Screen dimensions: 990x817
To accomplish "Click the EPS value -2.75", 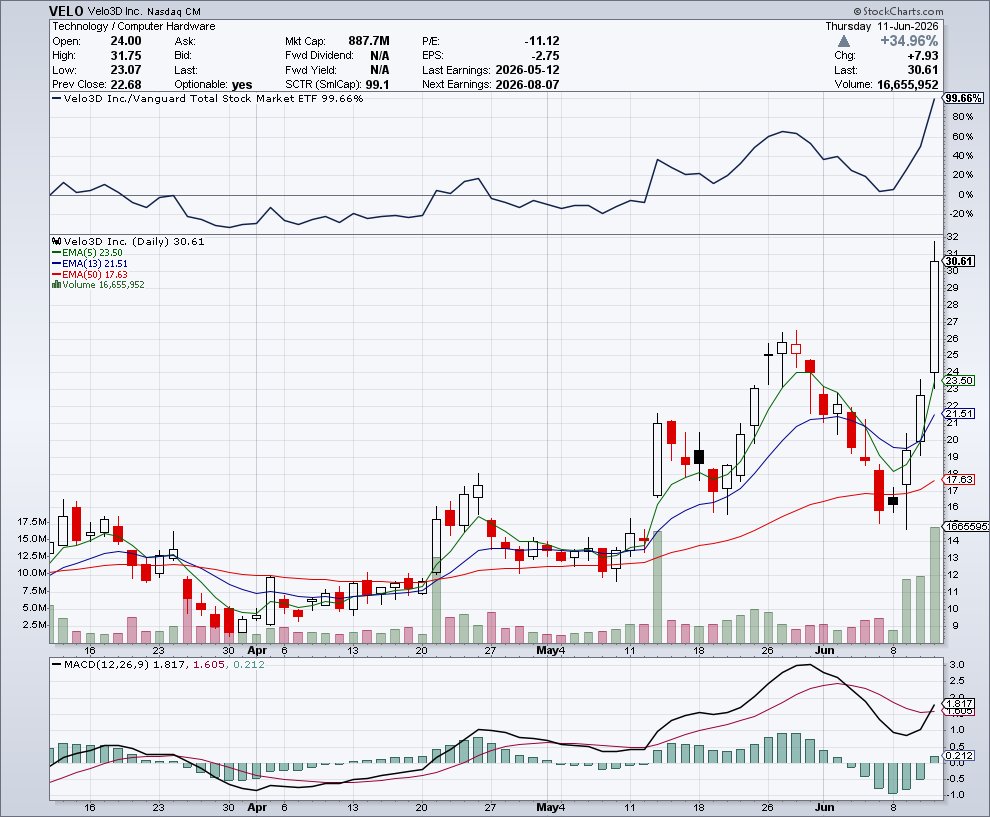I will (x=546, y=56).
